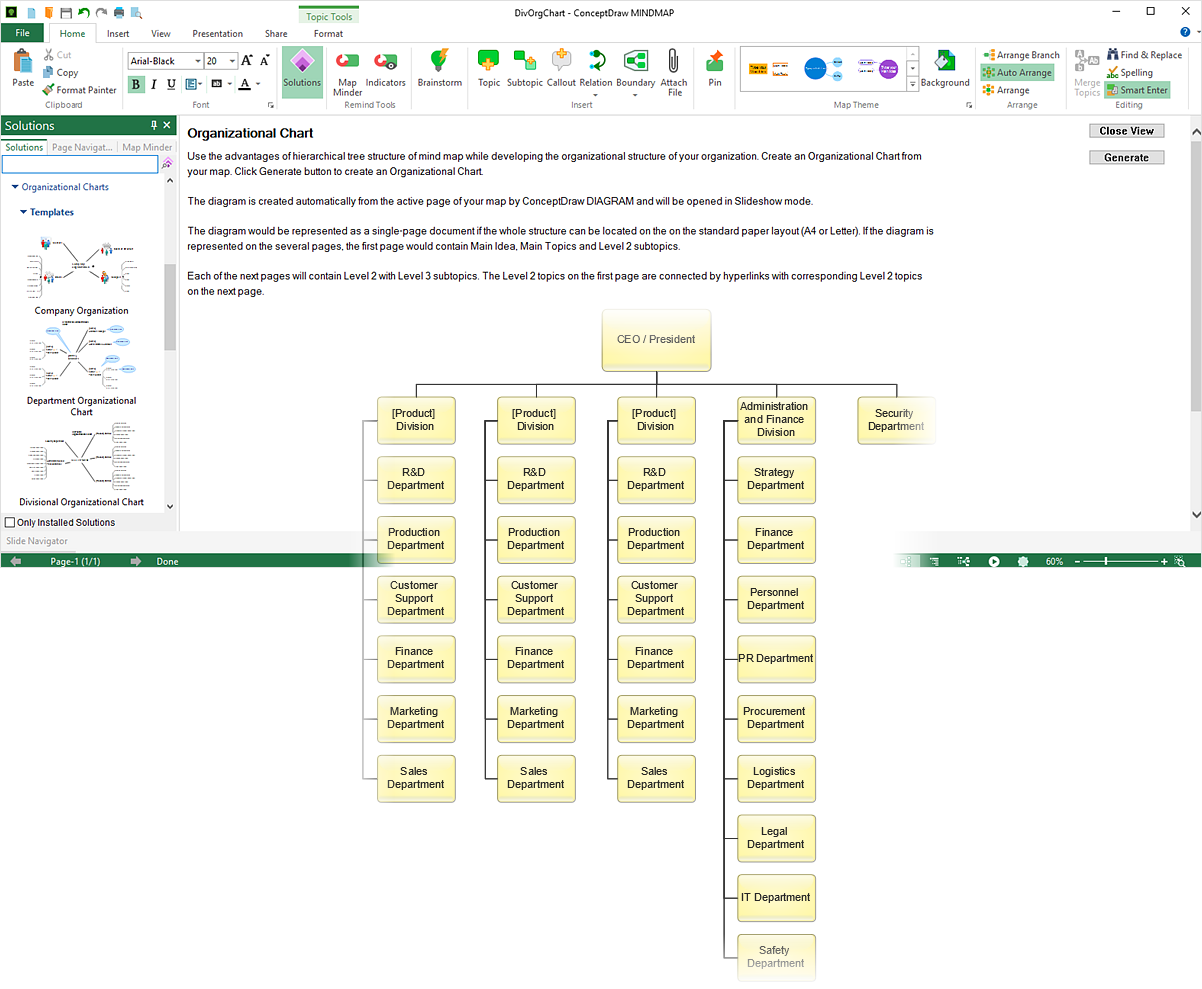The width and height of the screenshot is (1202, 989).
Task: Expand the Relation dropdown
Action: [x=595, y=94]
